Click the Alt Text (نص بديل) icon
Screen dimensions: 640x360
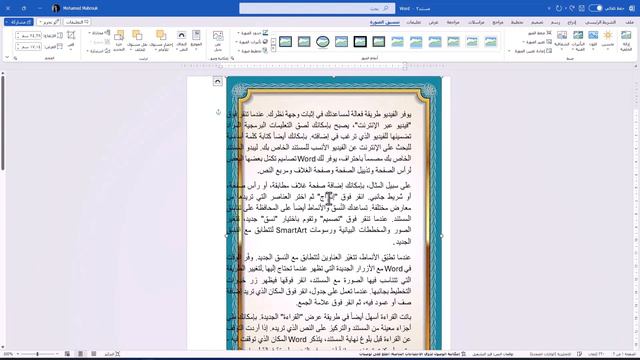(218, 41)
